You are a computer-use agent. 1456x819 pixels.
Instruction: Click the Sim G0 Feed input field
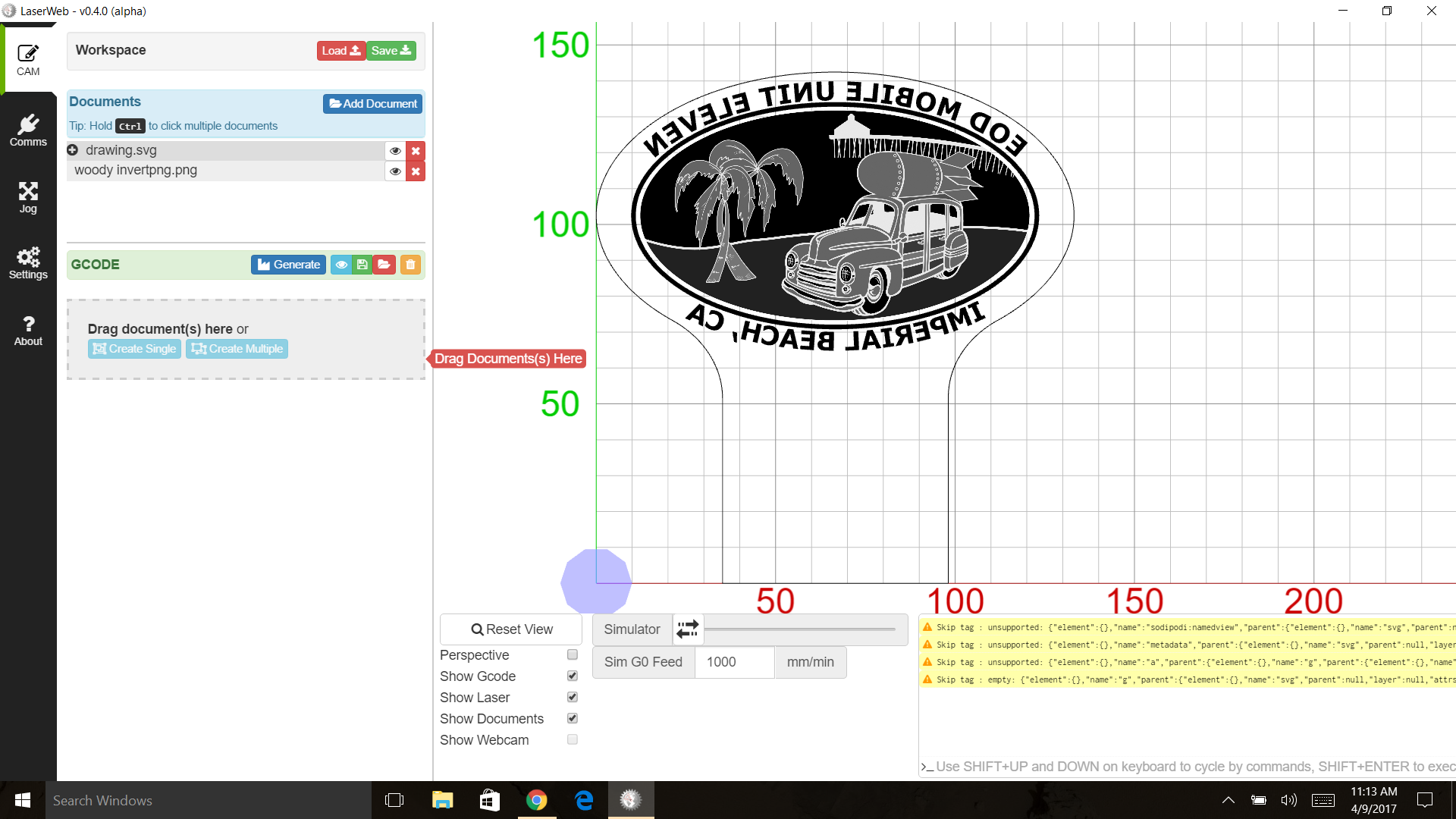coord(734,662)
